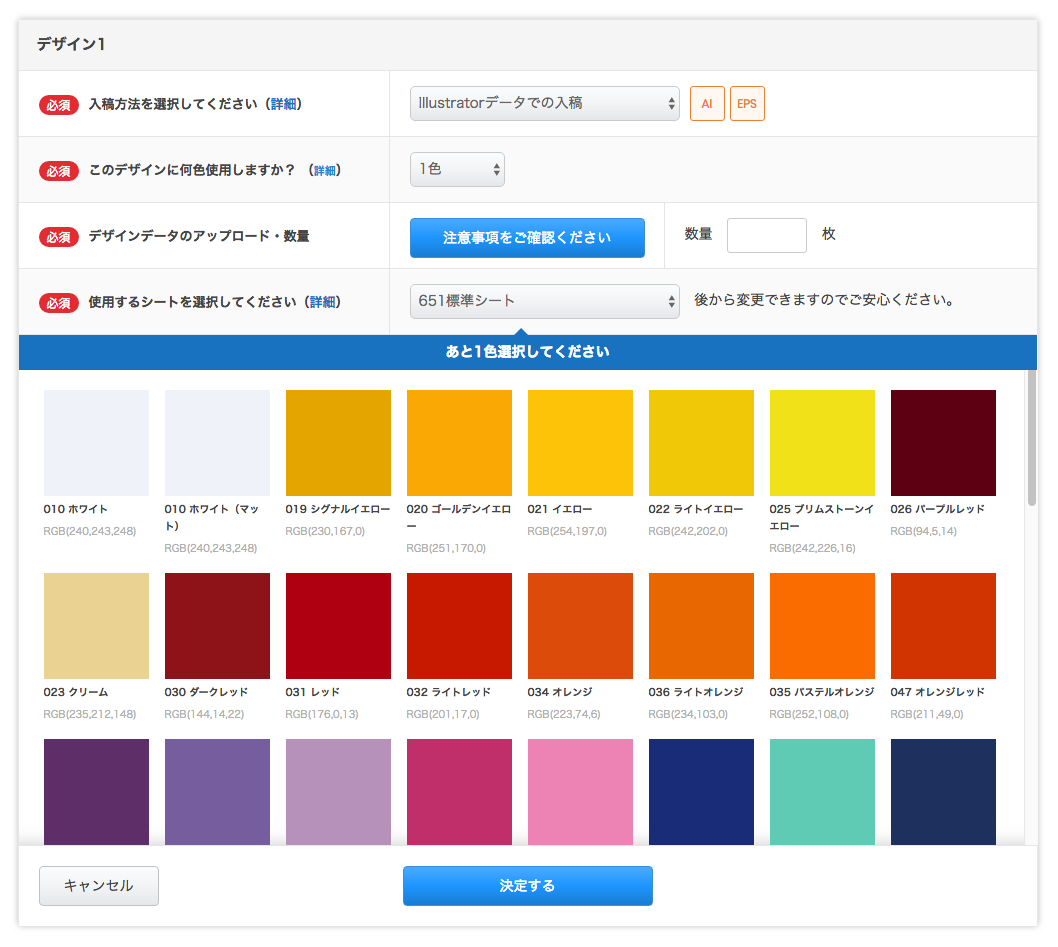The width and height of the screenshot is (1058, 947).
Task: Click the 後から変更できますのでご安心ください note
Action: point(824,300)
